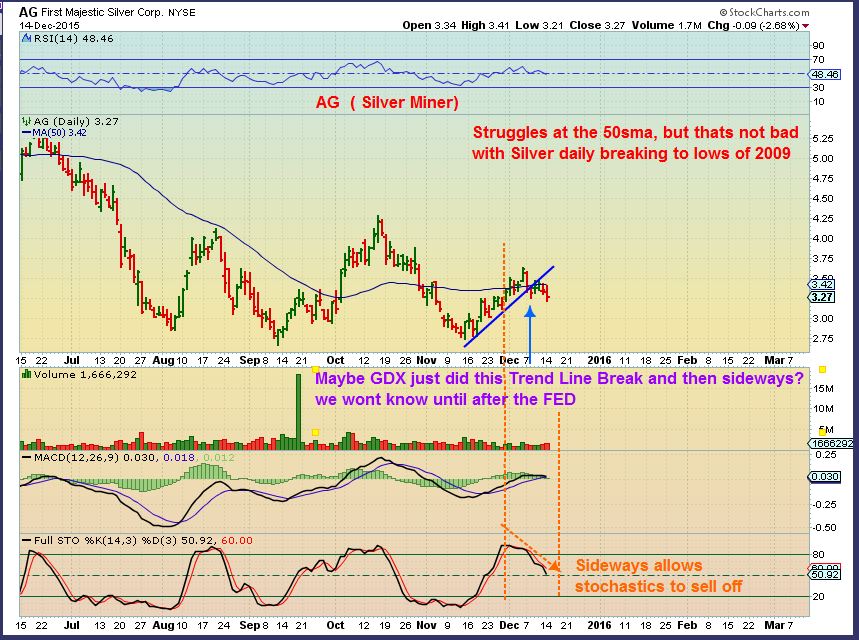859x640 pixels.
Task: Click the small icon before RSI(14) label
Action: tap(26, 38)
